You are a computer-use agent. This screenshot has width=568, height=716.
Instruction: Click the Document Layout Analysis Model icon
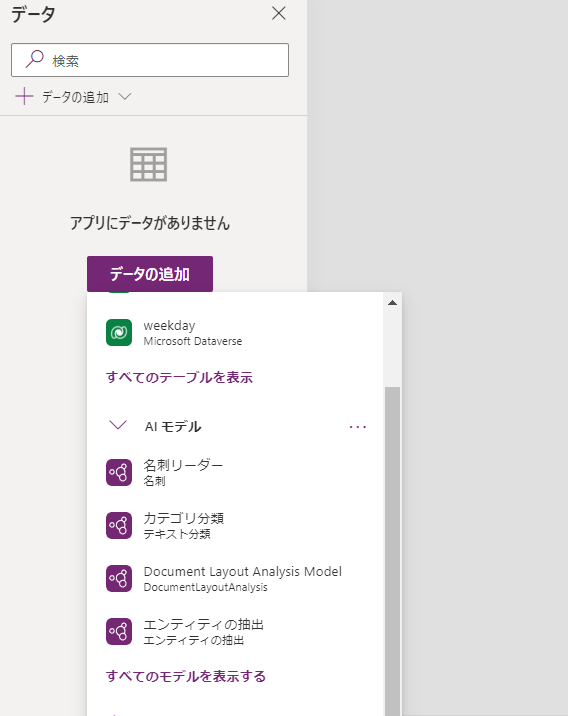pos(119,578)
